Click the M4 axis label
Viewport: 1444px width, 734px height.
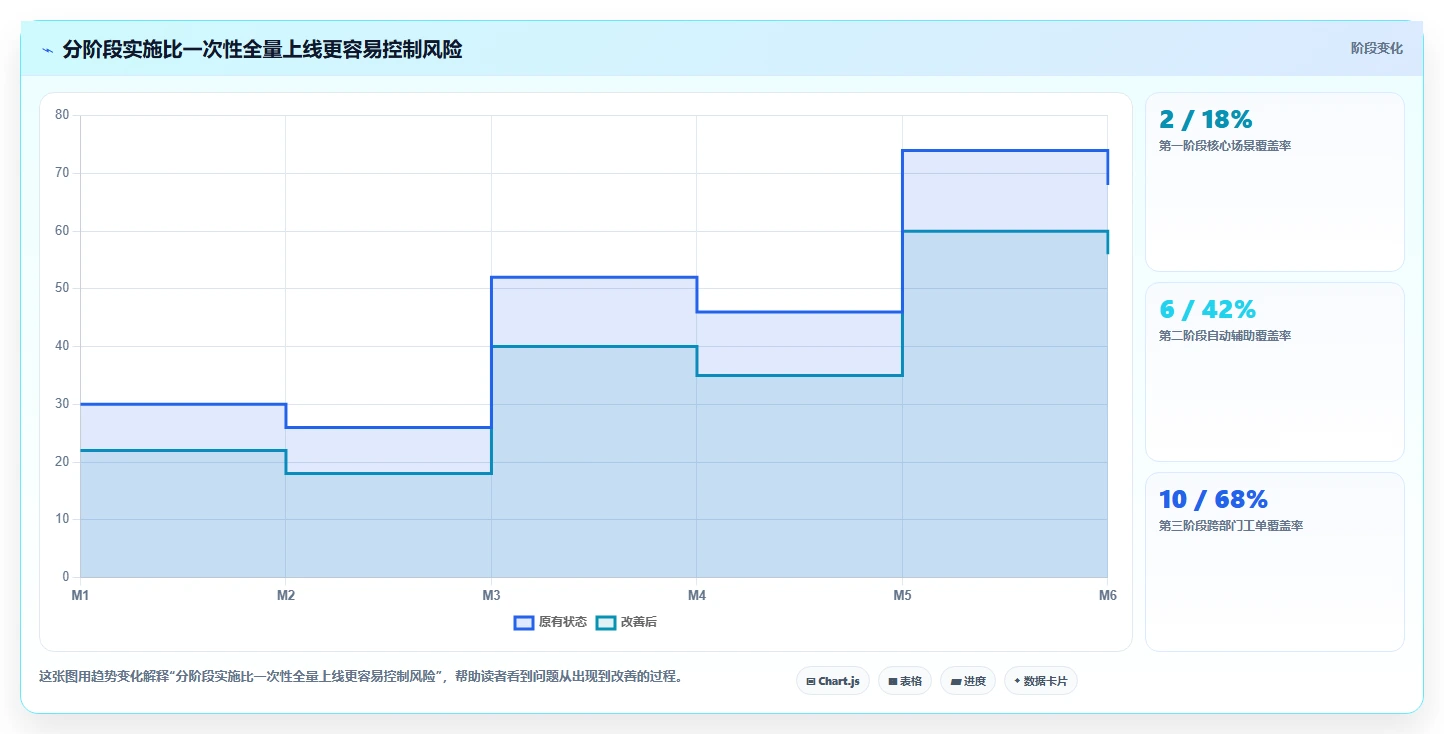point(697,596)
